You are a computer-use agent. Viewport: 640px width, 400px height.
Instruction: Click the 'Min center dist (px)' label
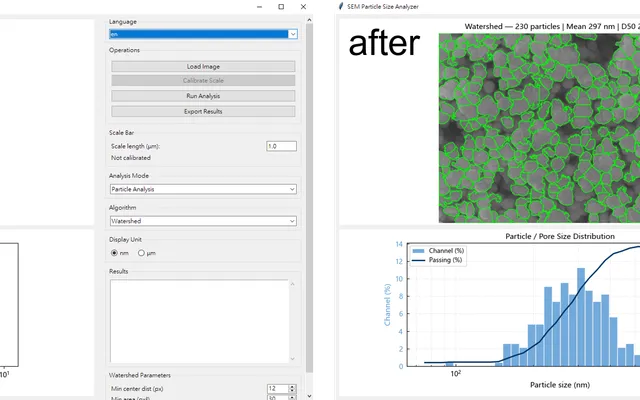click(137, 389)
